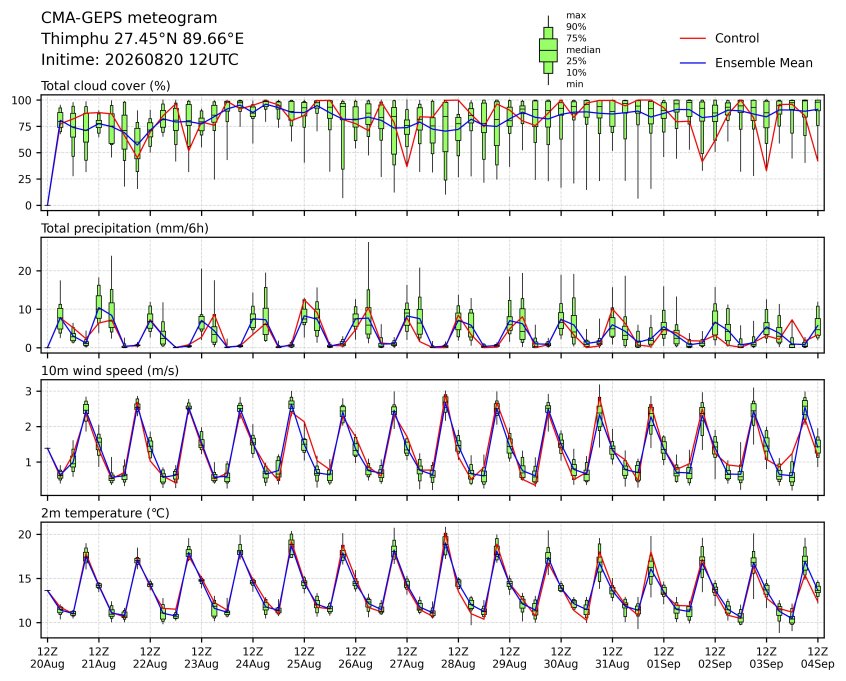Click the Control legend red line
The image size is (846, 681).
693,38
